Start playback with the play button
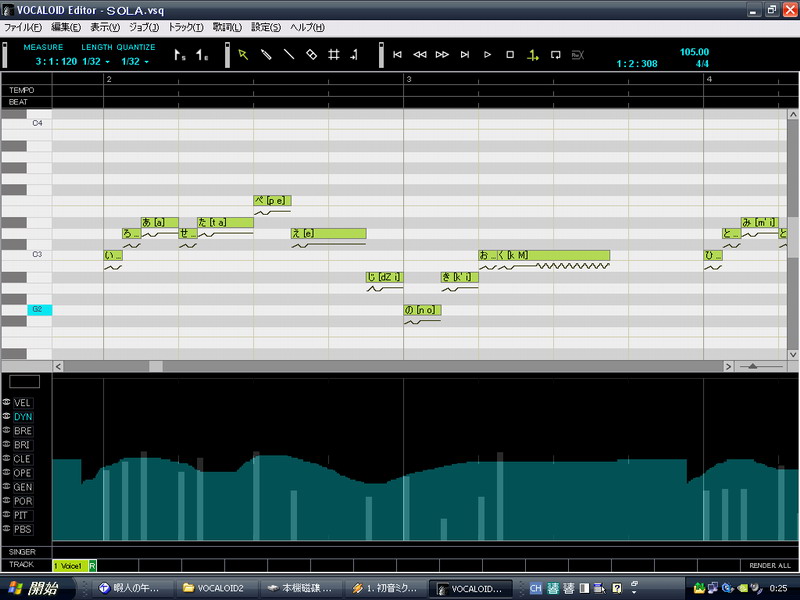This screenshot has width=800, height=600. [487, 55]
